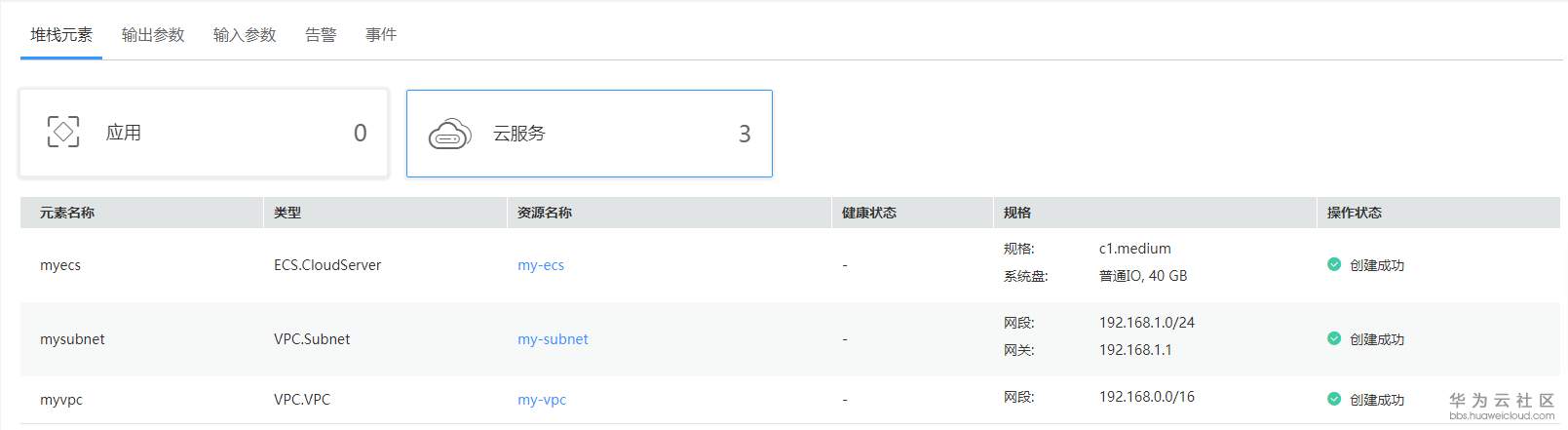1568x430 pixels.
Task: Click the 操作状态 column header
Action: click(1355, 213)
